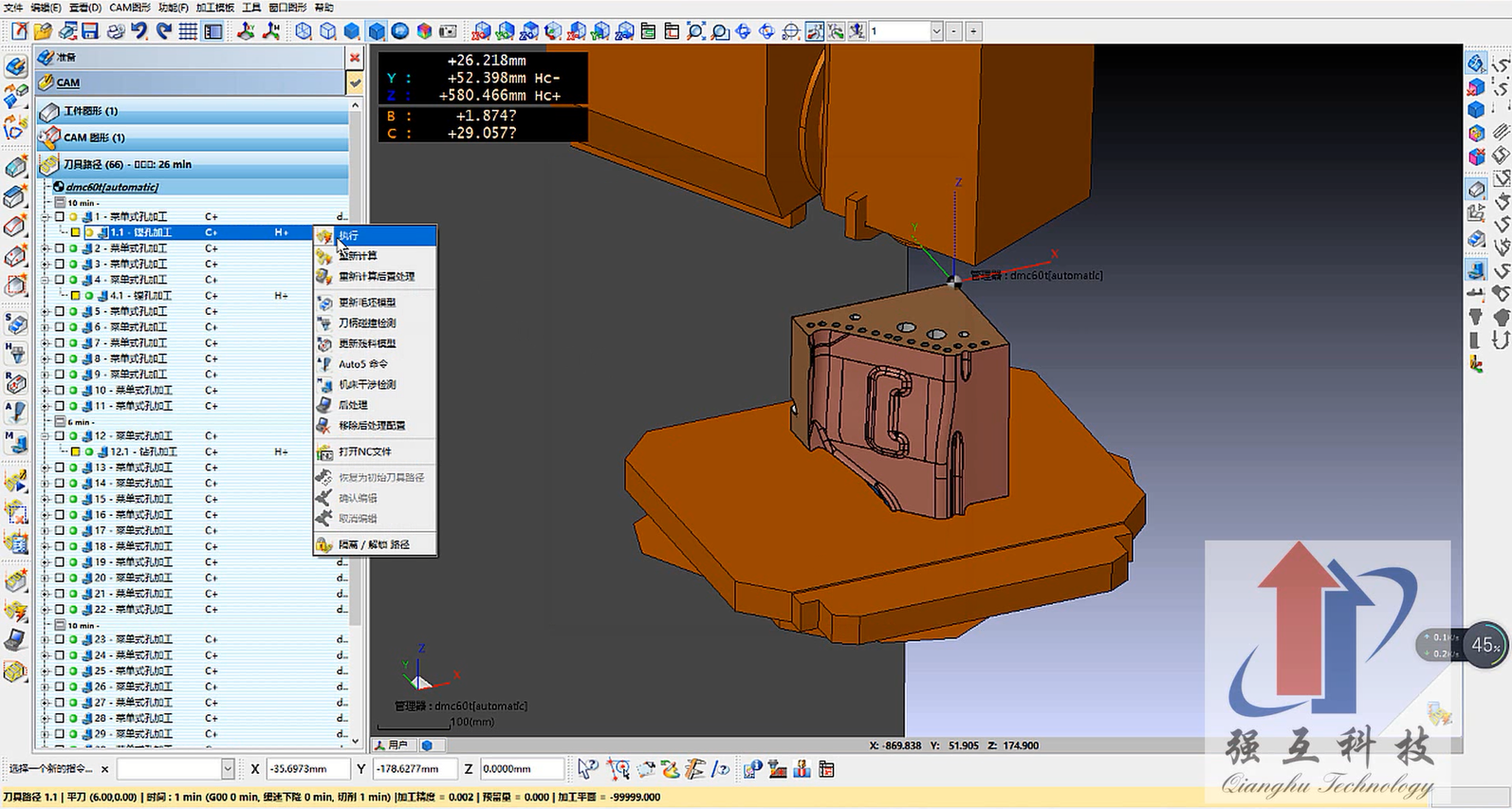The width and height of the screenshot is (1512, 809).
Task: Open the top toolbar number dropdown
Action: pos(936,31)
